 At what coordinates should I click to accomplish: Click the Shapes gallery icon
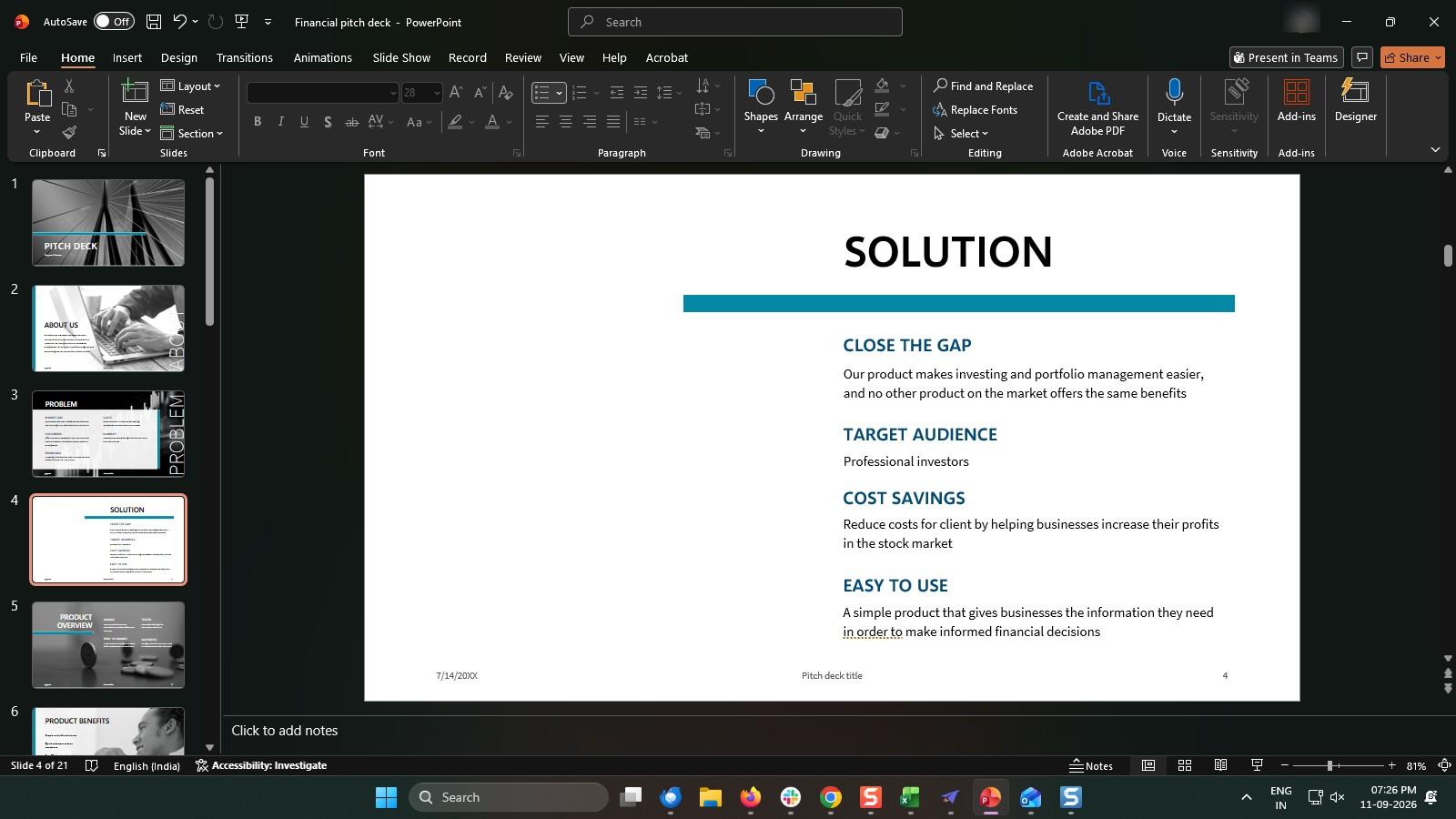pyautogui.click(x=761, y=92)
